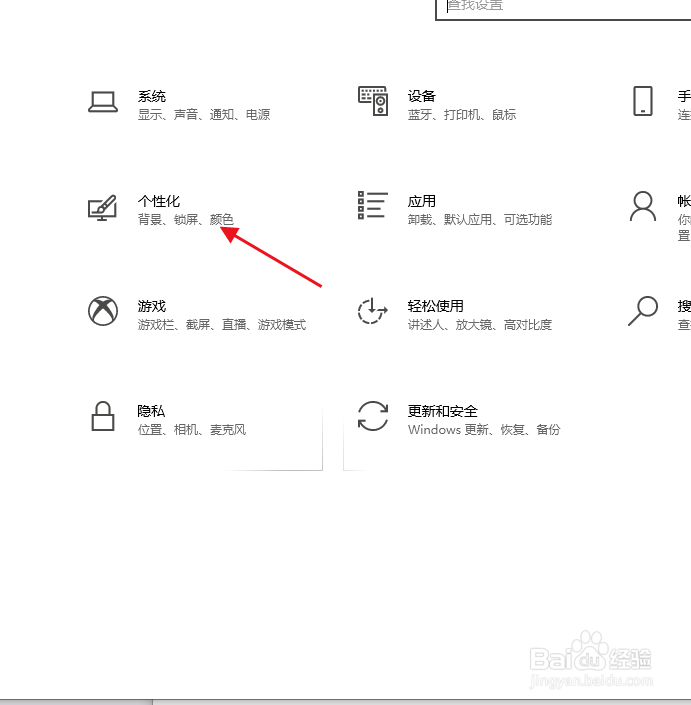Open the 设备 settings title

coord(422,96)
